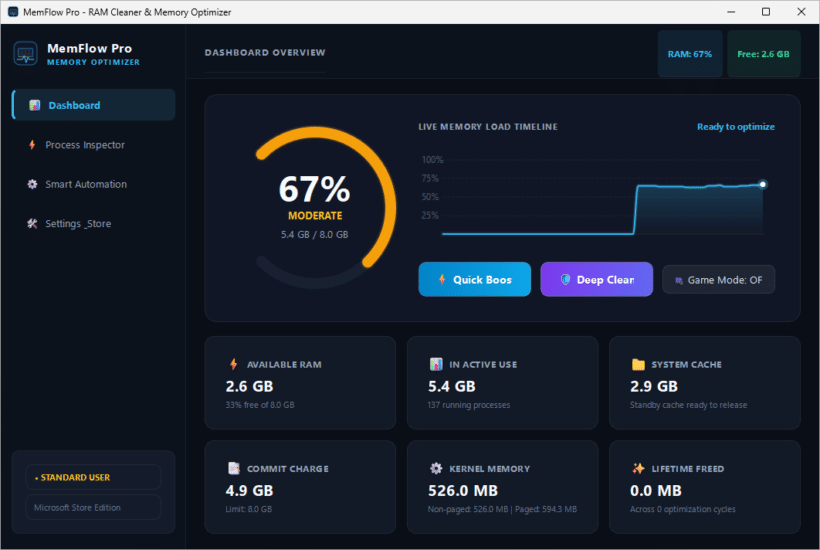Click the current point marker on timeline

[x=763, y=184]
